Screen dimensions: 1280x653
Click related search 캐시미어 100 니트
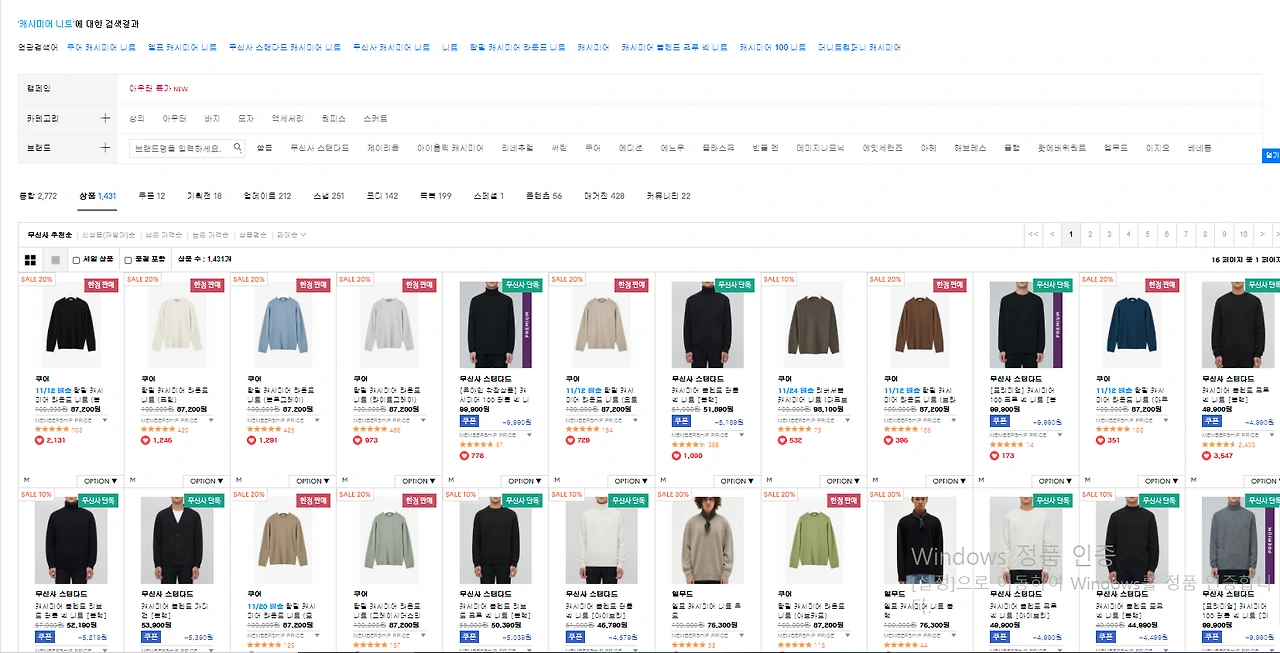(772, 47)
